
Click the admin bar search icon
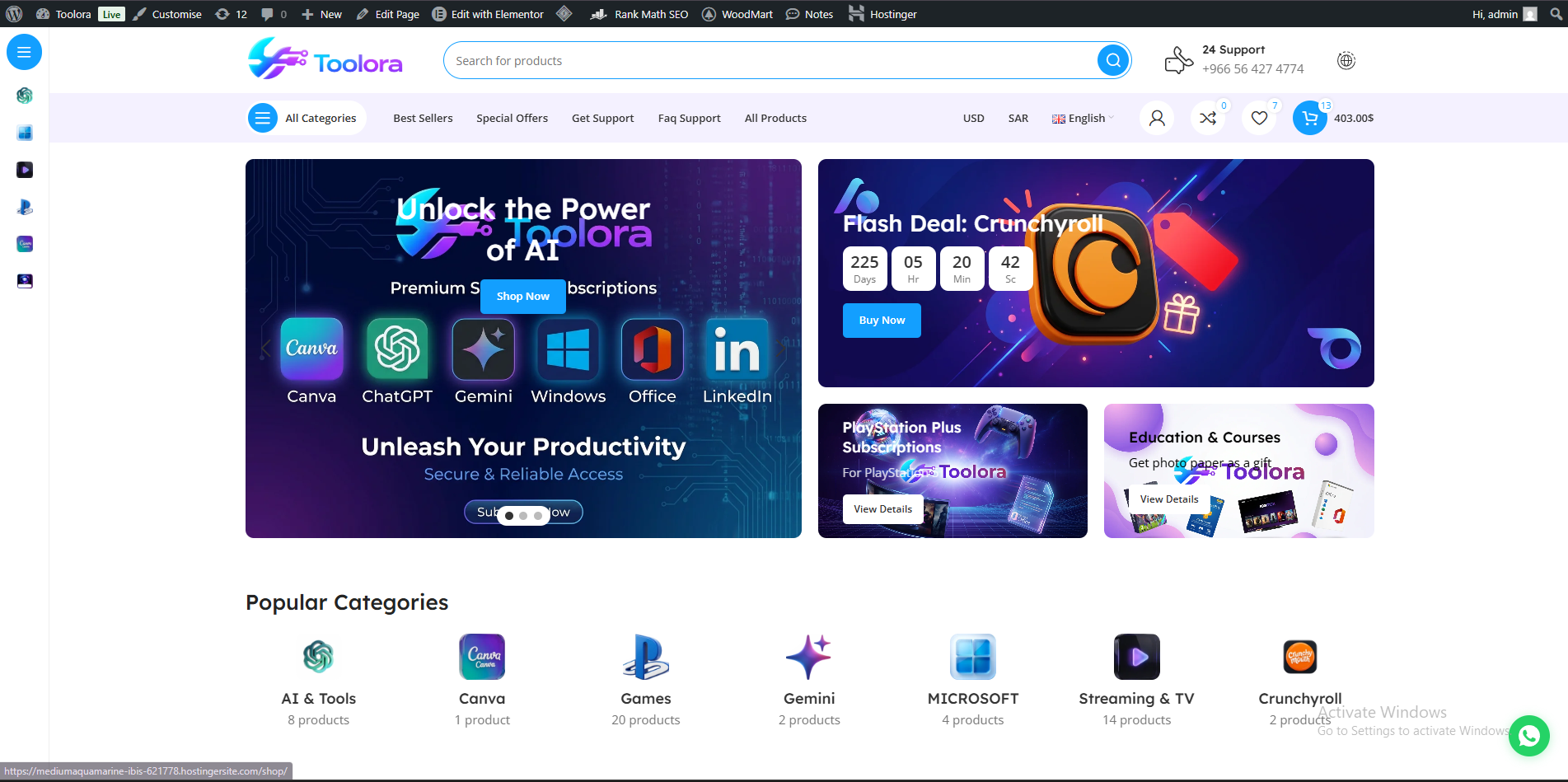click(x=1556, y=14)
